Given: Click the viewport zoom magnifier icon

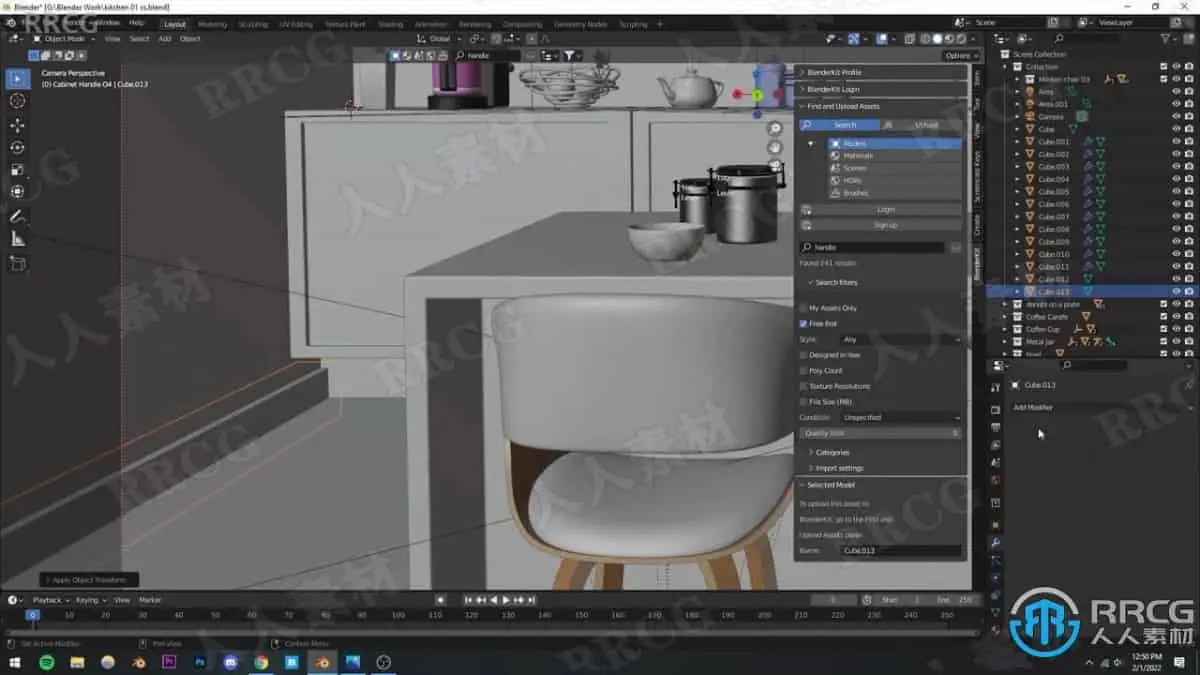Looking at the screenshot, I should point(776,128).
